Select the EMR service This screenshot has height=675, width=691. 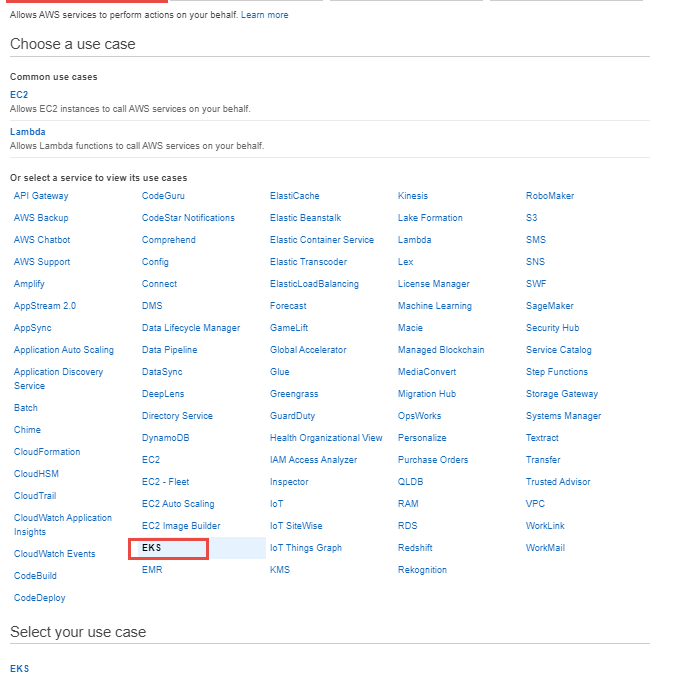point(152,570)
